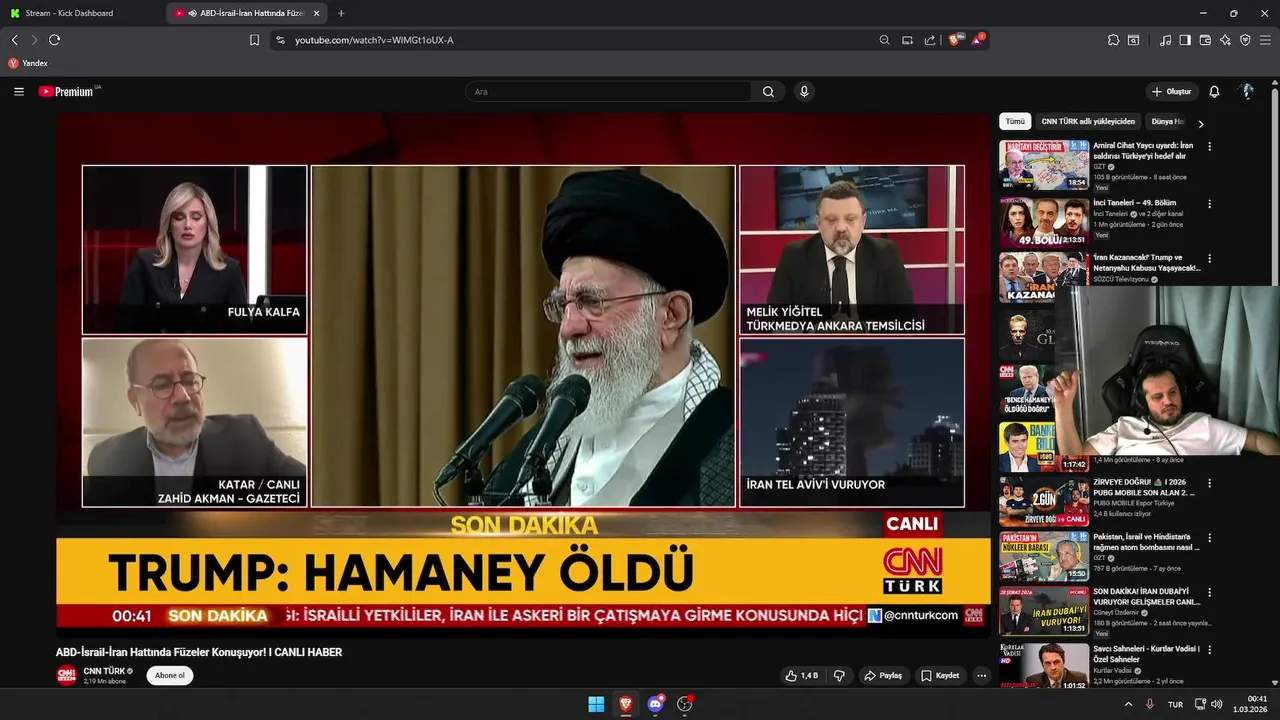This screenshot has height=720, width=1280.
Task: Mute tab via audio speaker indicator
Action: tap(192, 13)
